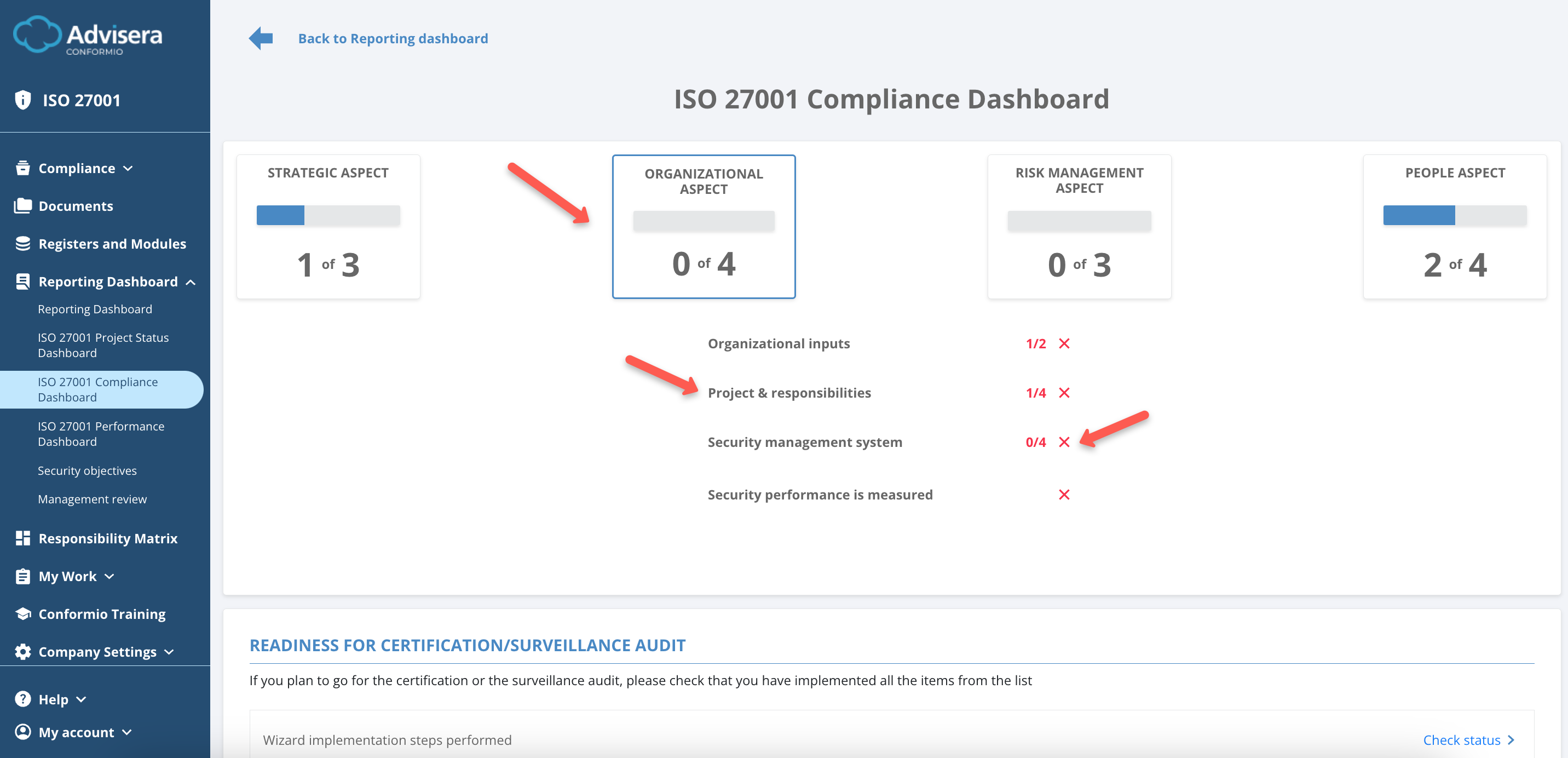Image resolution: width=1568 pixels, height=758 pixels.
Task: Expand the My Work dropdown
Action: click(x=109, y=576)
